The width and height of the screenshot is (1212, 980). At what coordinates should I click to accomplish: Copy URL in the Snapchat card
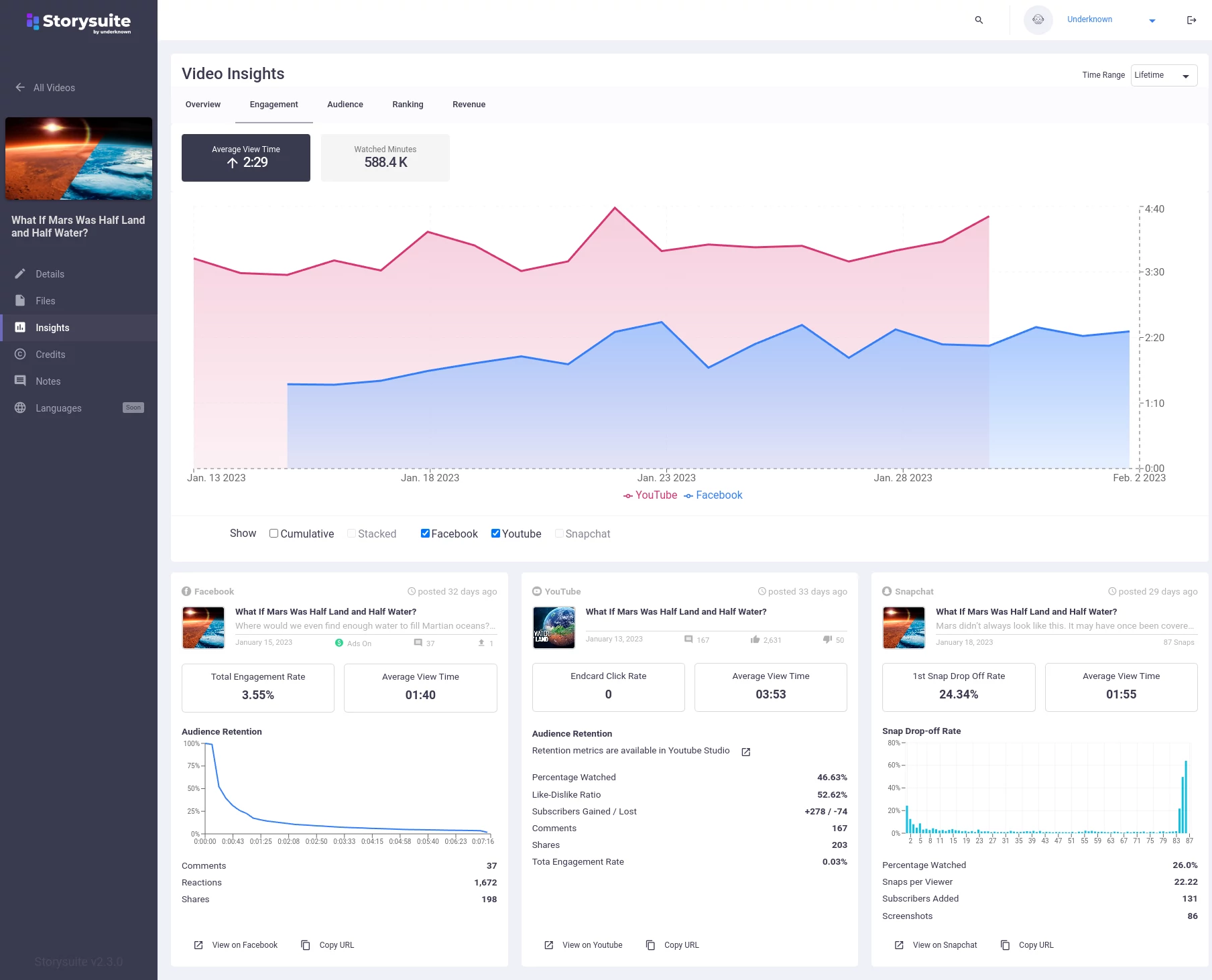1036,945
